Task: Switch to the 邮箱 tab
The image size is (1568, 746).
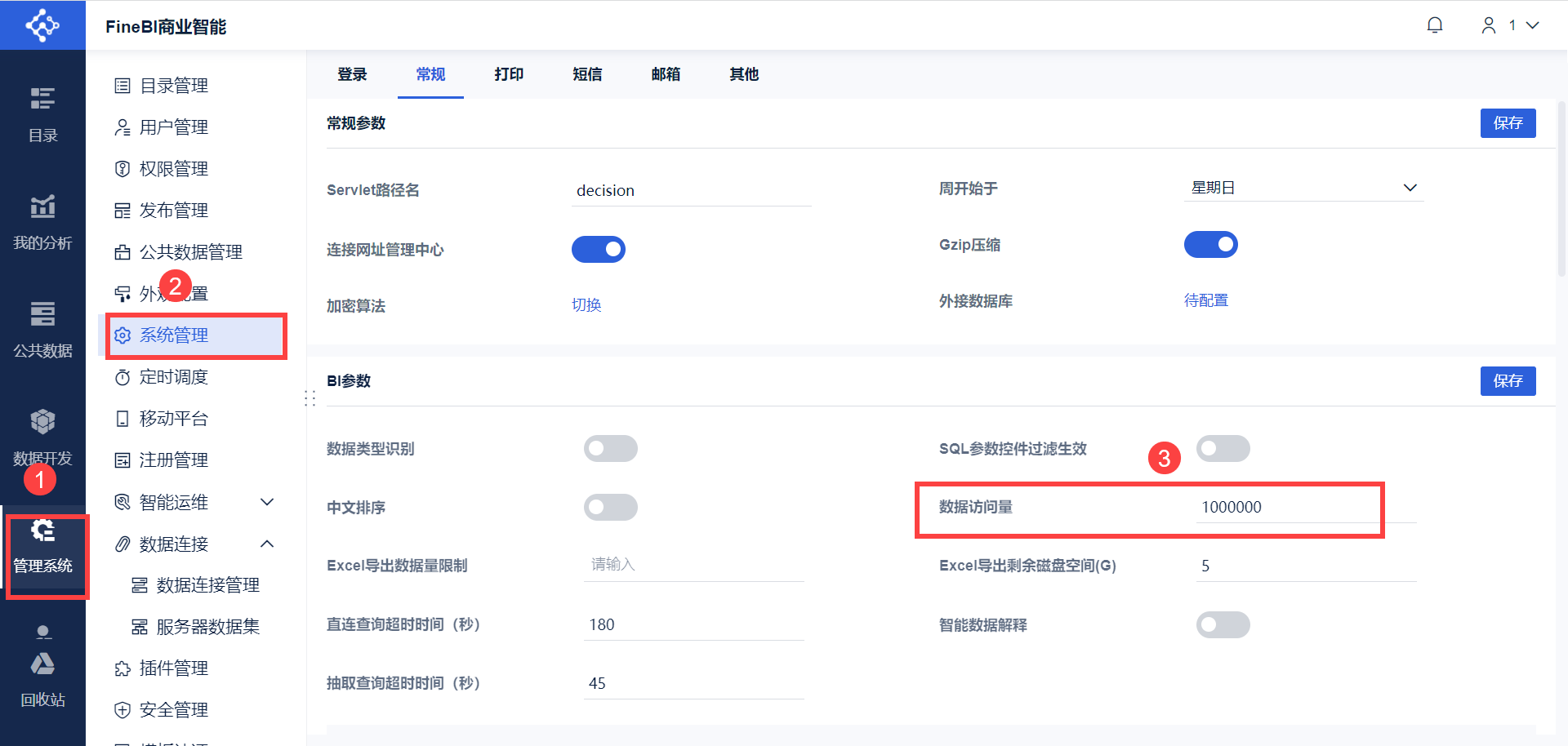Action: coord(666,74)
